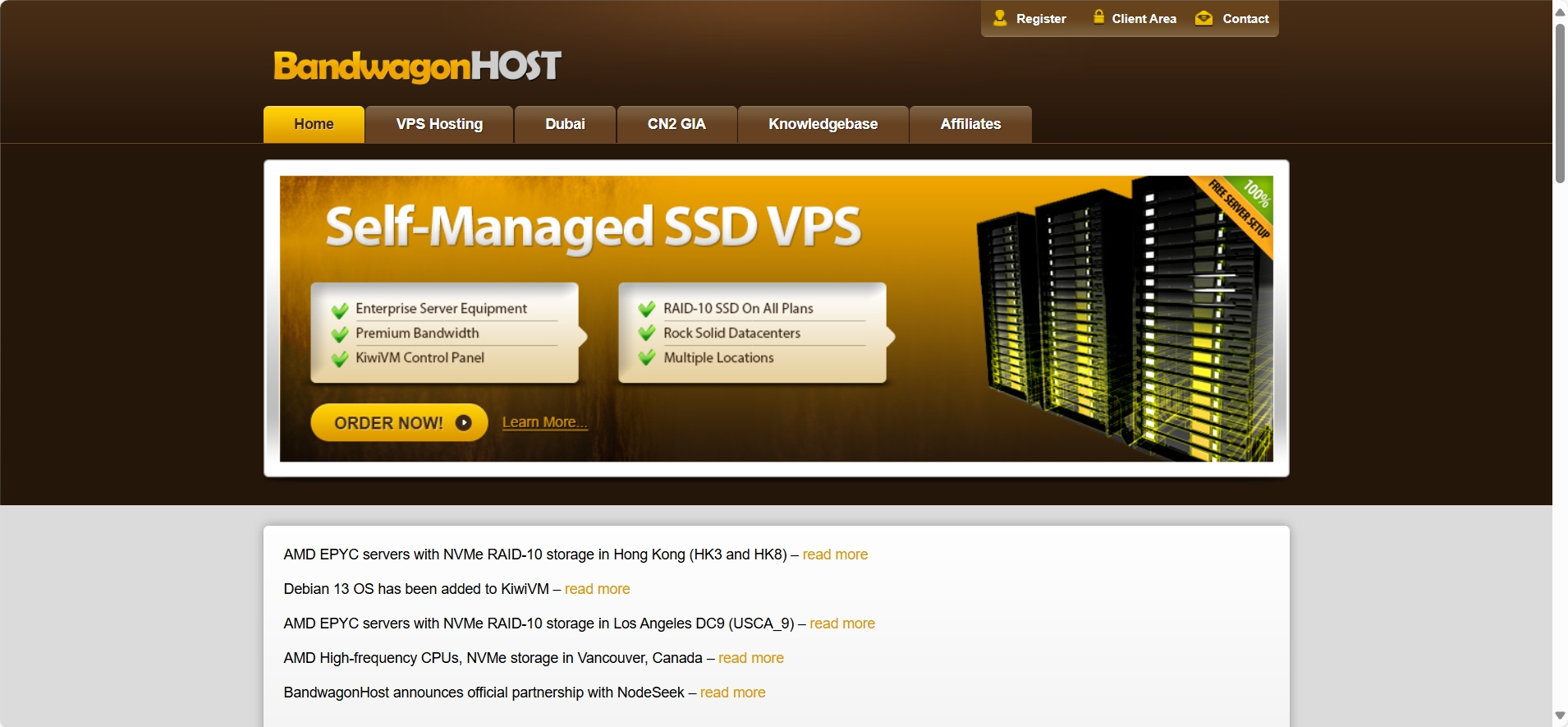Go to the Dubai tab
This screenshot has width=1568, height=727.
565,124
